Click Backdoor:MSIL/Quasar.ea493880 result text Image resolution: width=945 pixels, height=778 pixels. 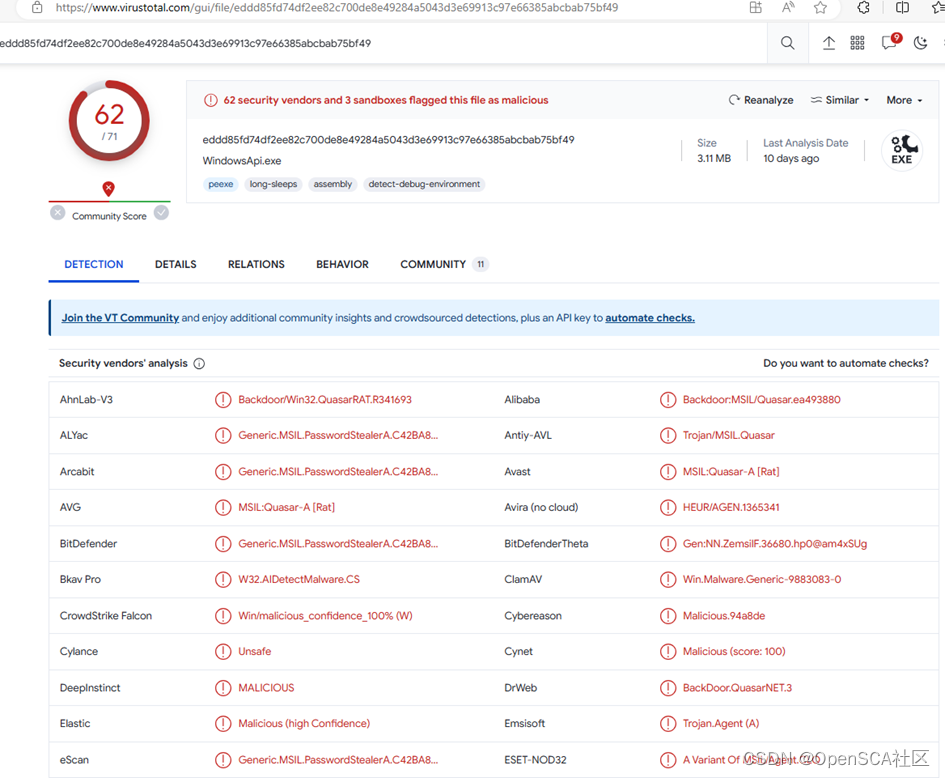tap(761, 400)
